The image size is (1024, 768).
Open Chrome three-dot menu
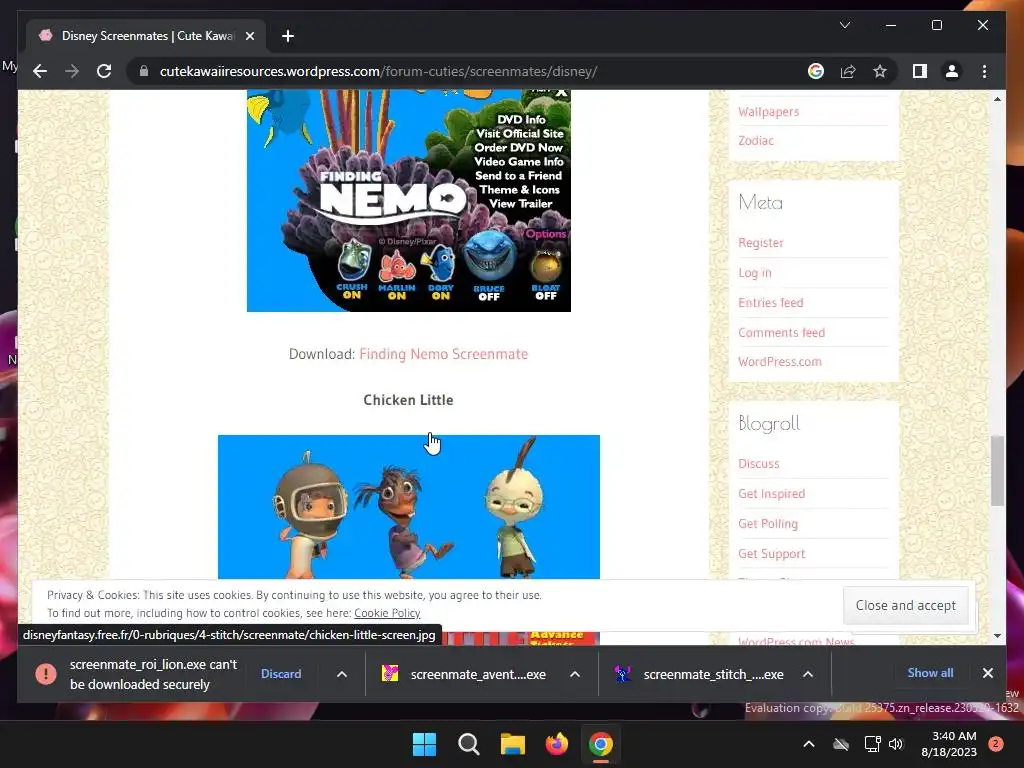pyautogui.click(x=984, y=71)
